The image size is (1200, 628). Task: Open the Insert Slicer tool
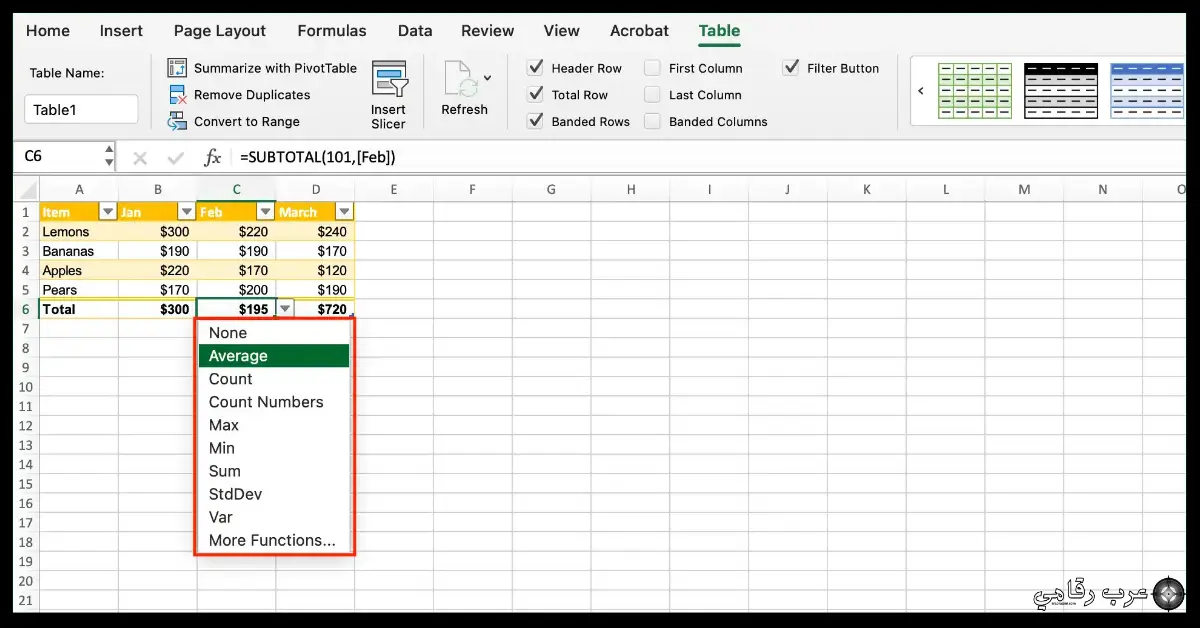click(389, 90)
